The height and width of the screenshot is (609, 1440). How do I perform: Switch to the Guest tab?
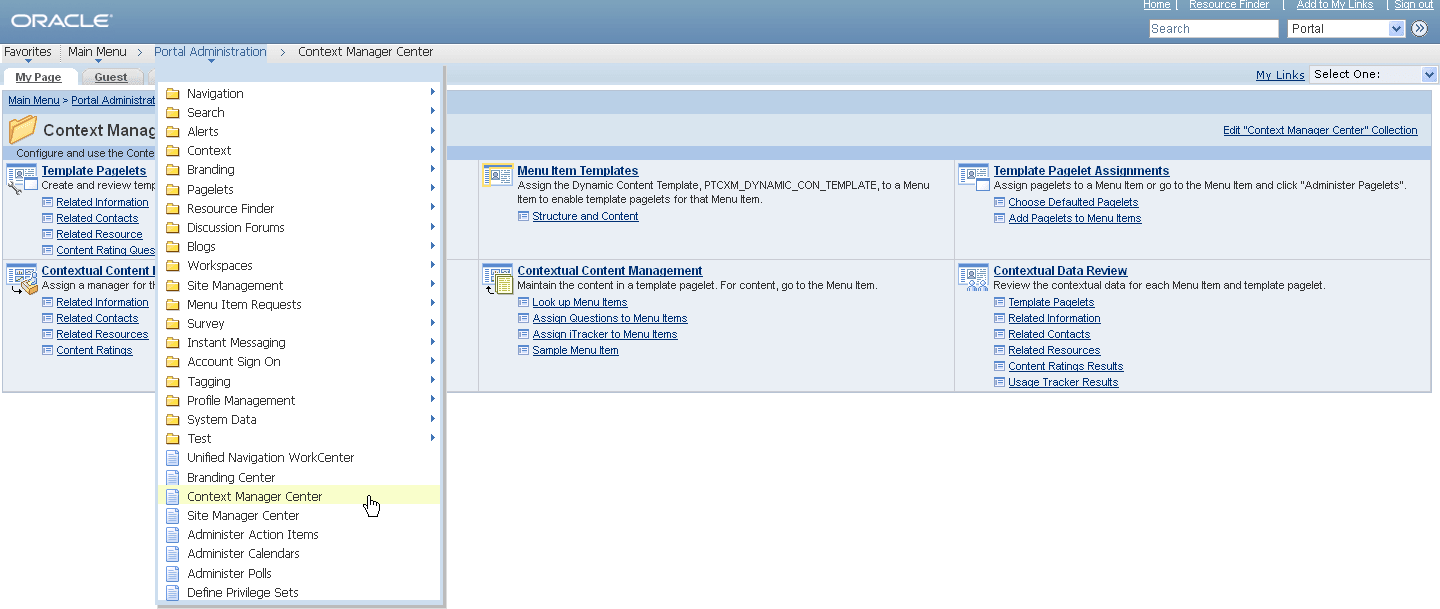click(111, 77)
